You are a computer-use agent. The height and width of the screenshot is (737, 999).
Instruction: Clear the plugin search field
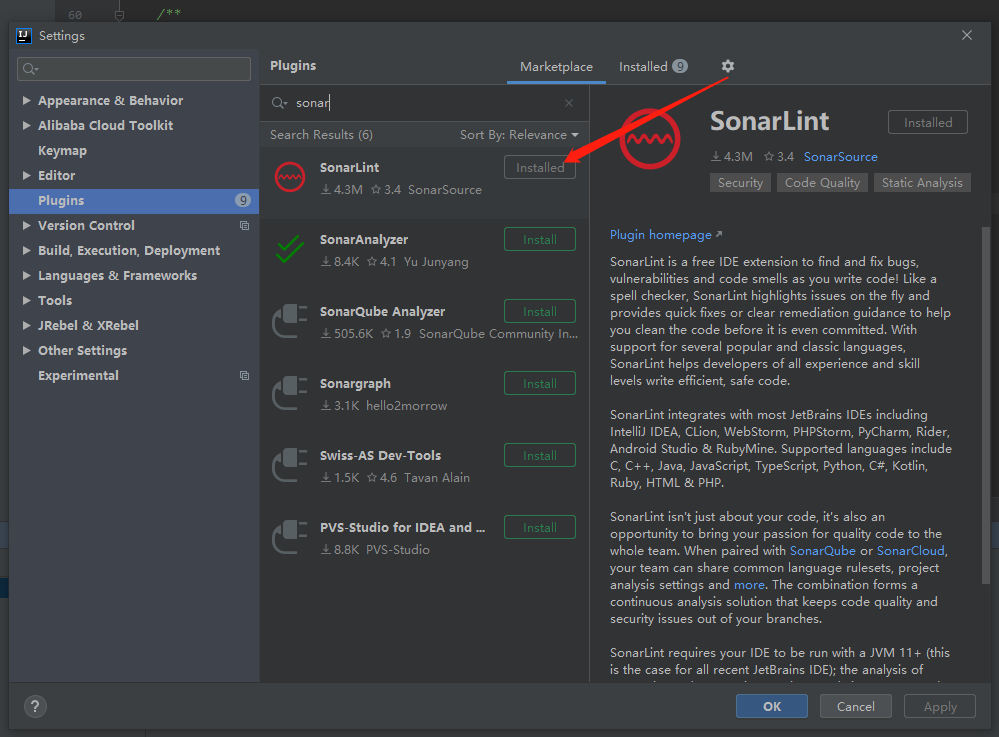569,103
